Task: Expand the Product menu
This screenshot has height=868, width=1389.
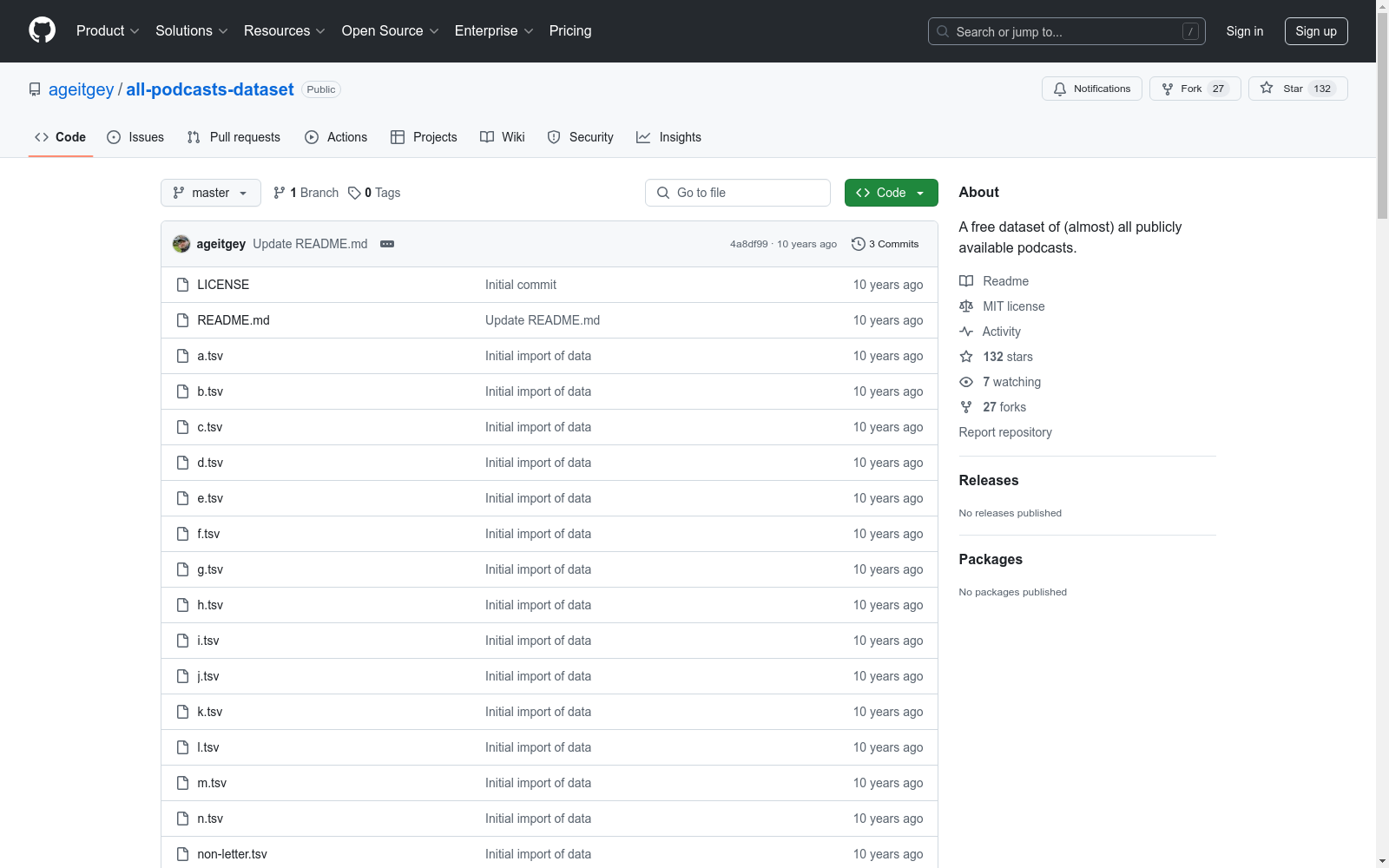Action: click(x=108, y=31)
